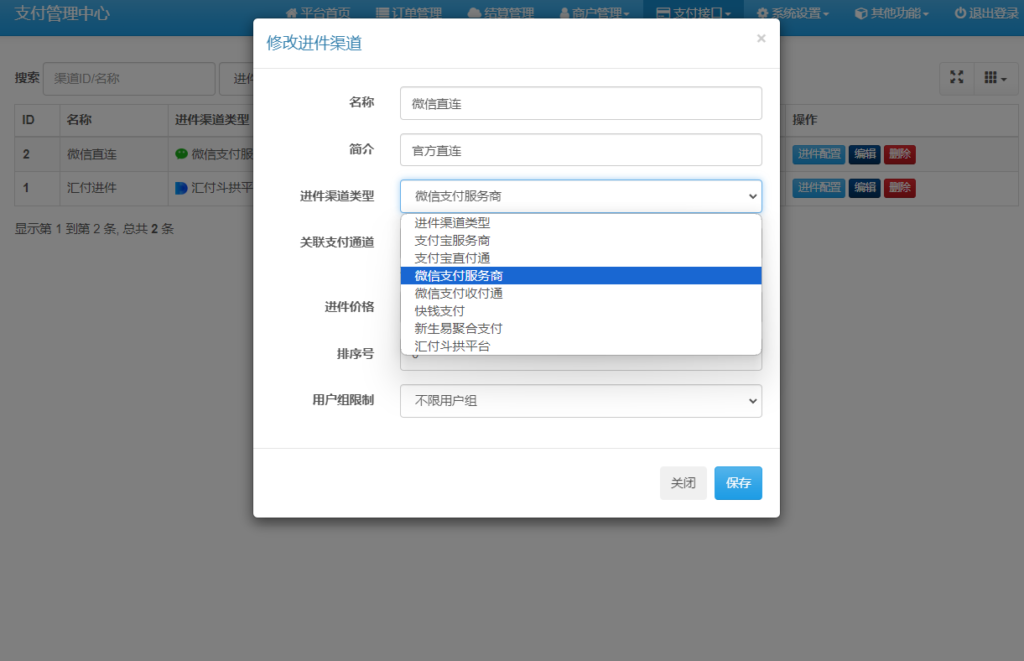Click the home icon beside 平台首页
The width and height of the screenshot is (1024, 661).
(x=293, y=13)
